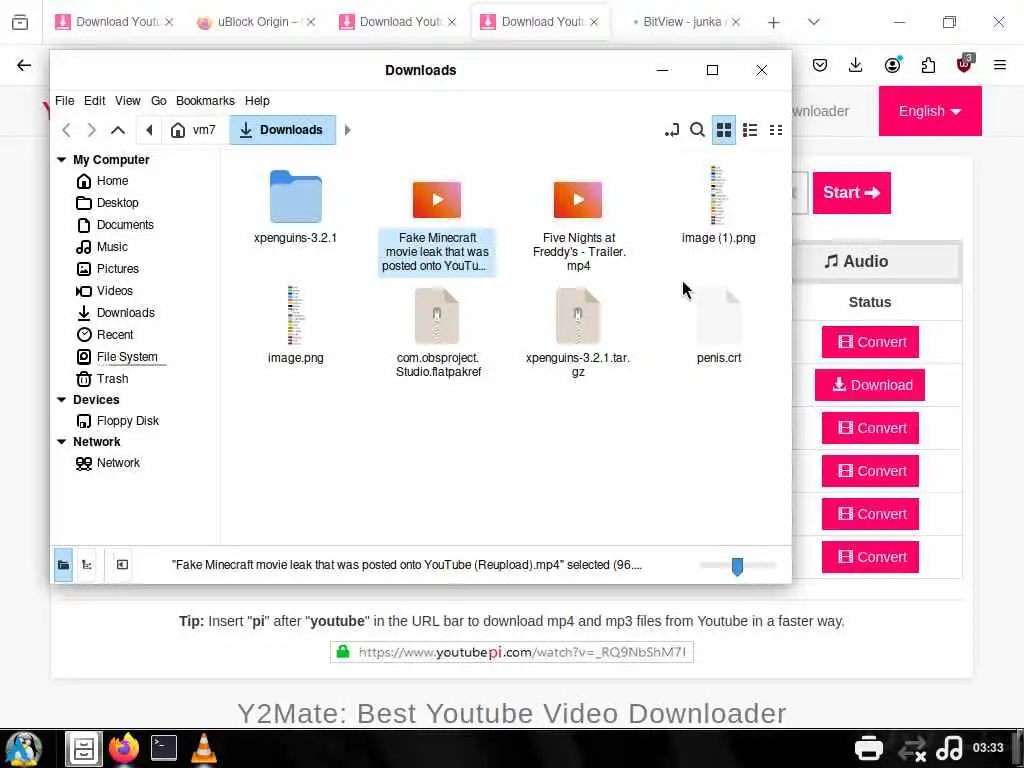Image resolution: width=1024 pixels, height=768 pixels.
Task: Collapse the My Computer section
Action: tap(61, 159)
